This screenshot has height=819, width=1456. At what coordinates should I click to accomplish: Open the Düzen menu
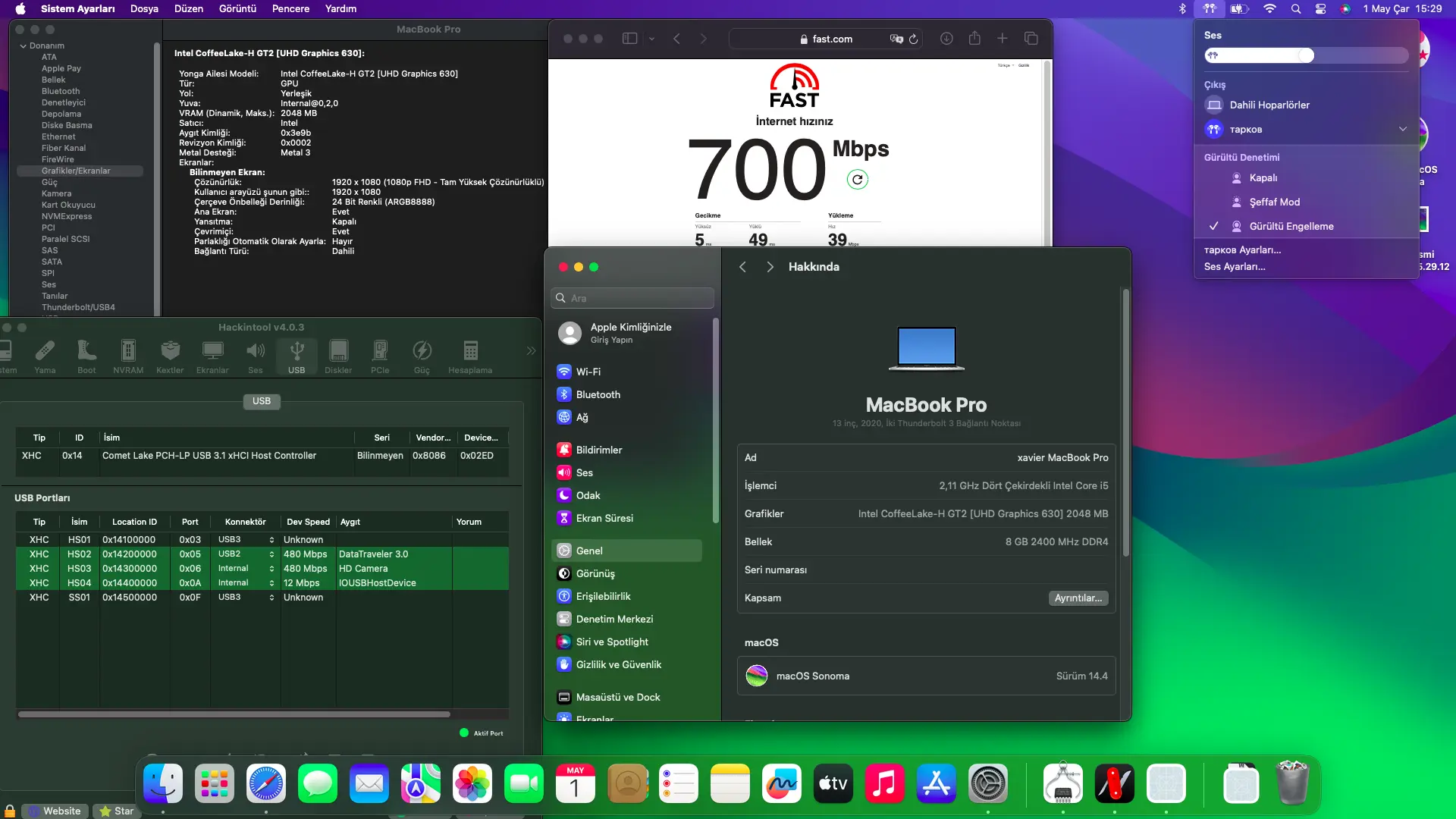pyautogui.click(x=189, y=9)
